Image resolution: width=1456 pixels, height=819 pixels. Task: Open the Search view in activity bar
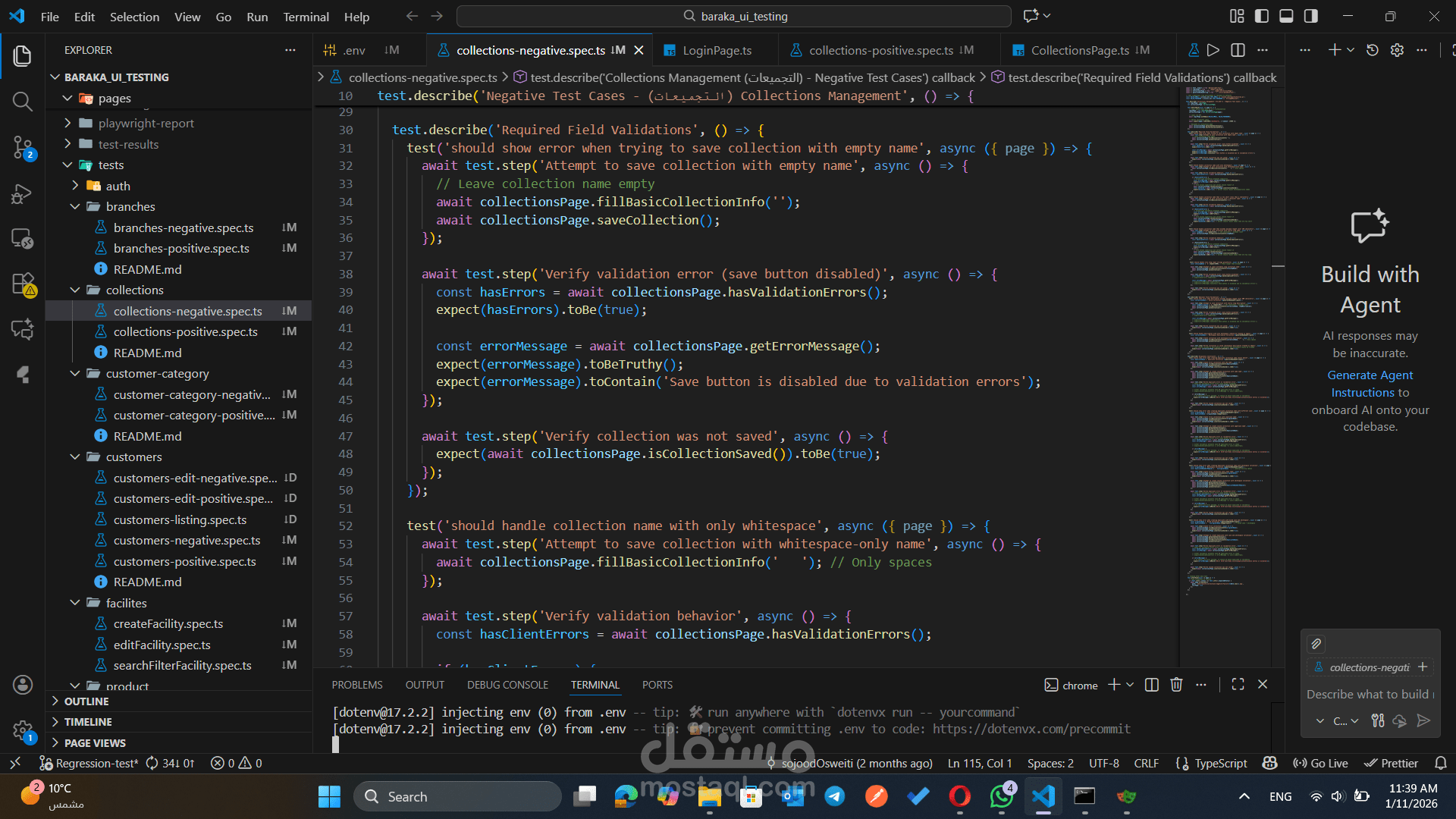click(22, 102)
